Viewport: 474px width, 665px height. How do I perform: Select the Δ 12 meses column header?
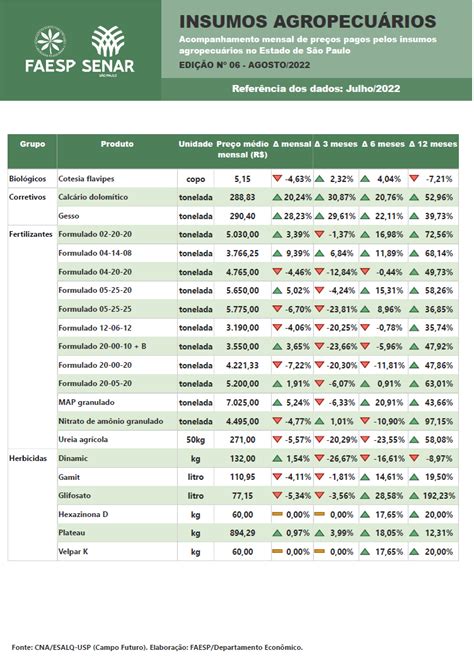pyautogui.click(x=433, y=144)
